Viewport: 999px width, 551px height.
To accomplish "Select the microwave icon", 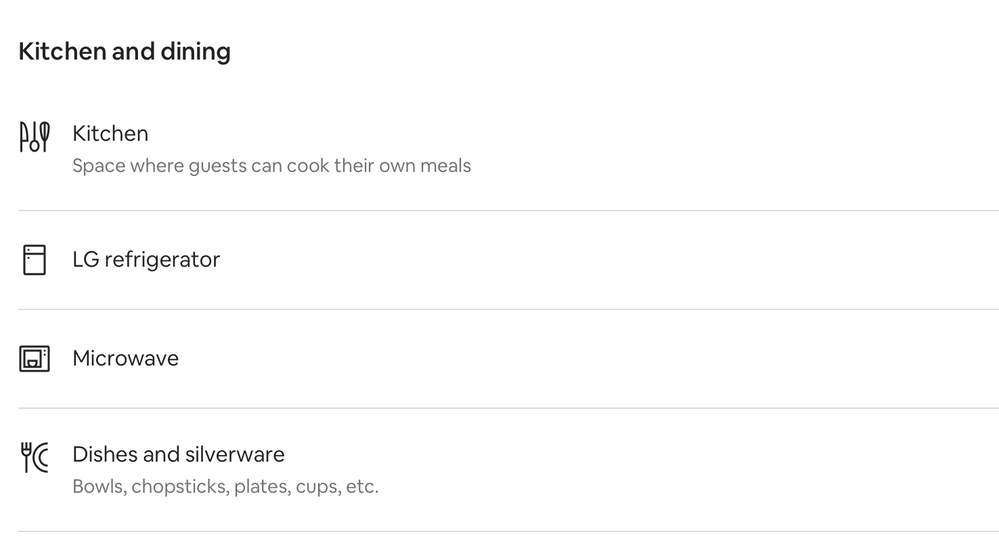I will (34, 358).
